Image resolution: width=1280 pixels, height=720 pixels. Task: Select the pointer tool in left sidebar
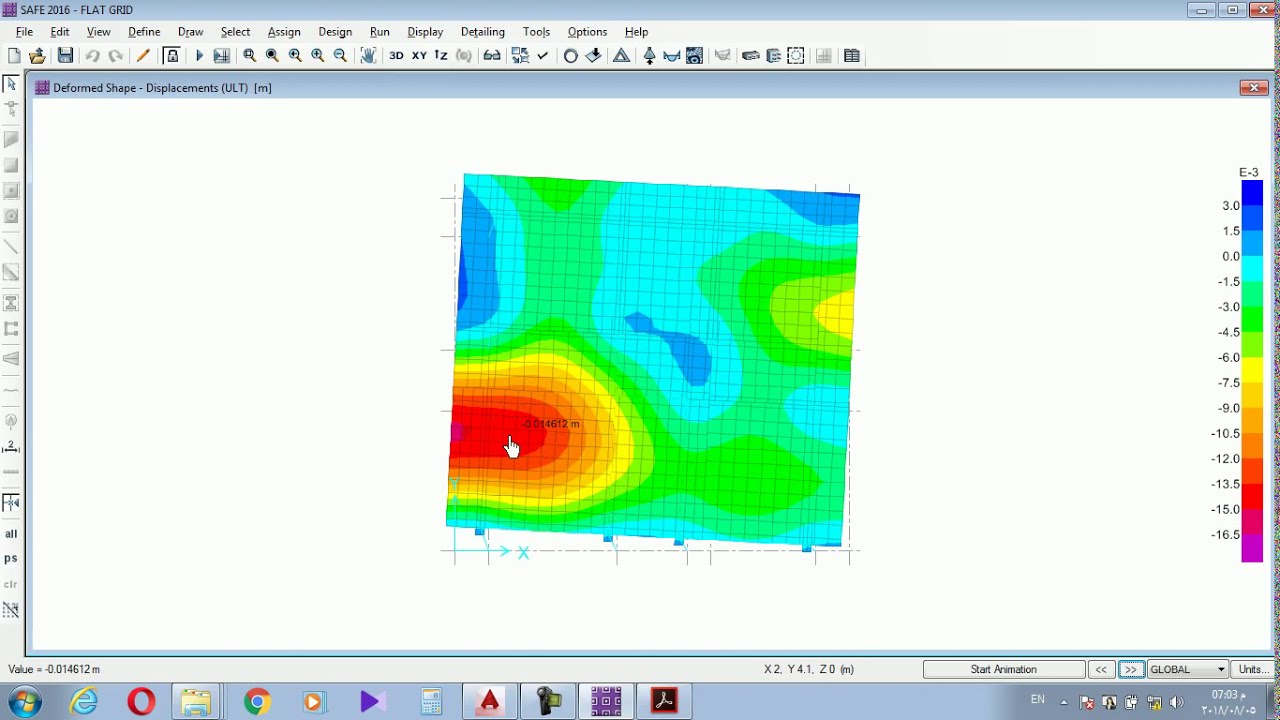[11, 85]
